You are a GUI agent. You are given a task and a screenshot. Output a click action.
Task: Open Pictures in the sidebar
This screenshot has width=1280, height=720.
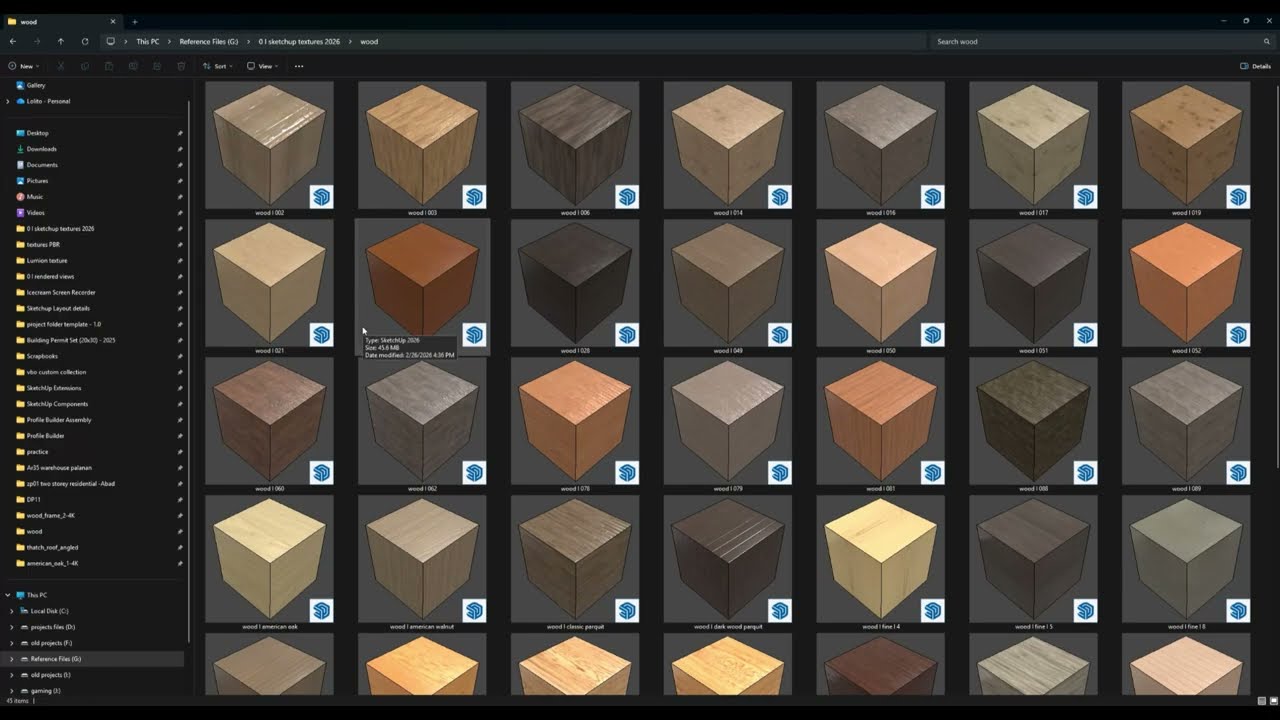[x=32, y=181]
